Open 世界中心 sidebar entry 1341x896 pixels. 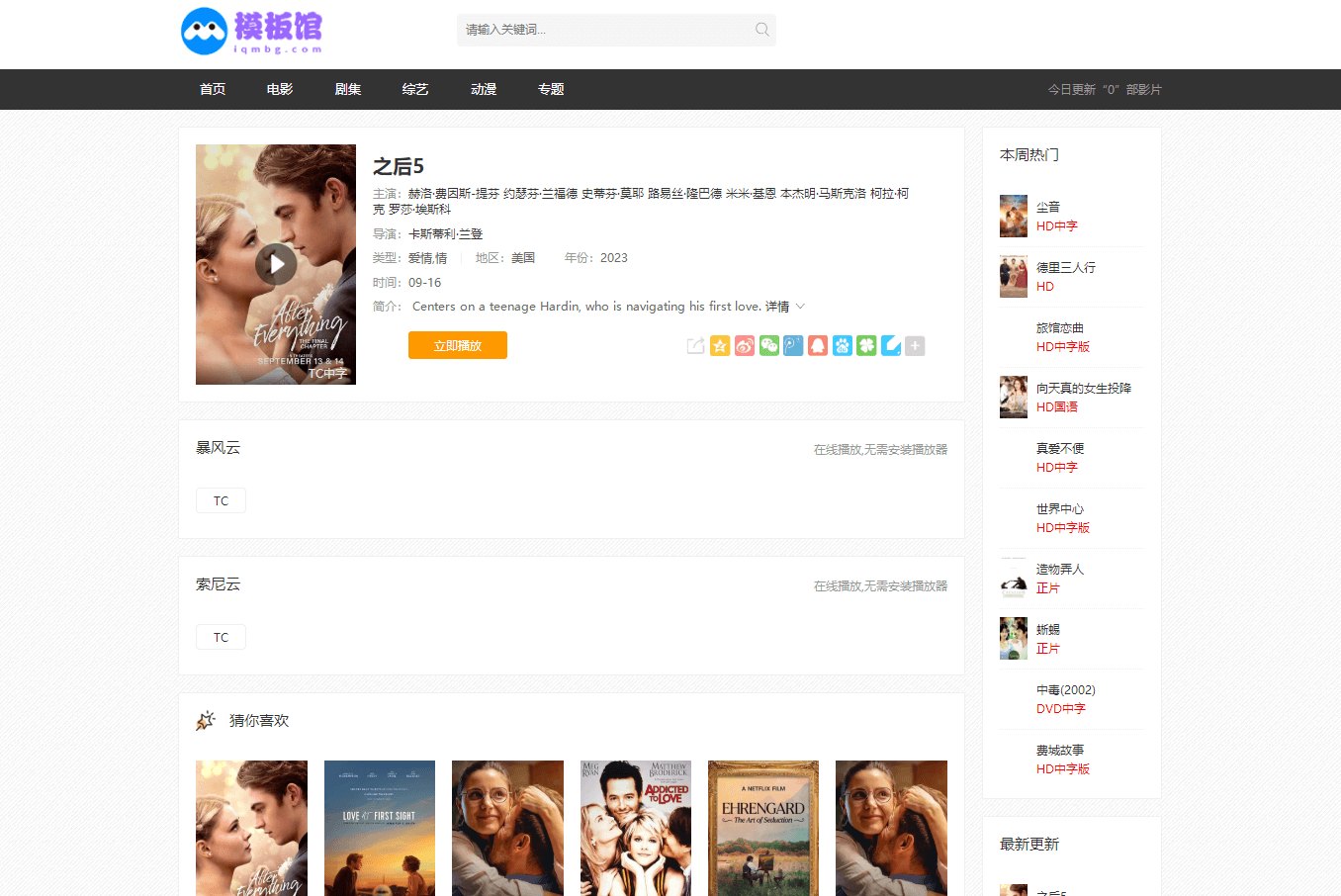tap(1060, 508)
